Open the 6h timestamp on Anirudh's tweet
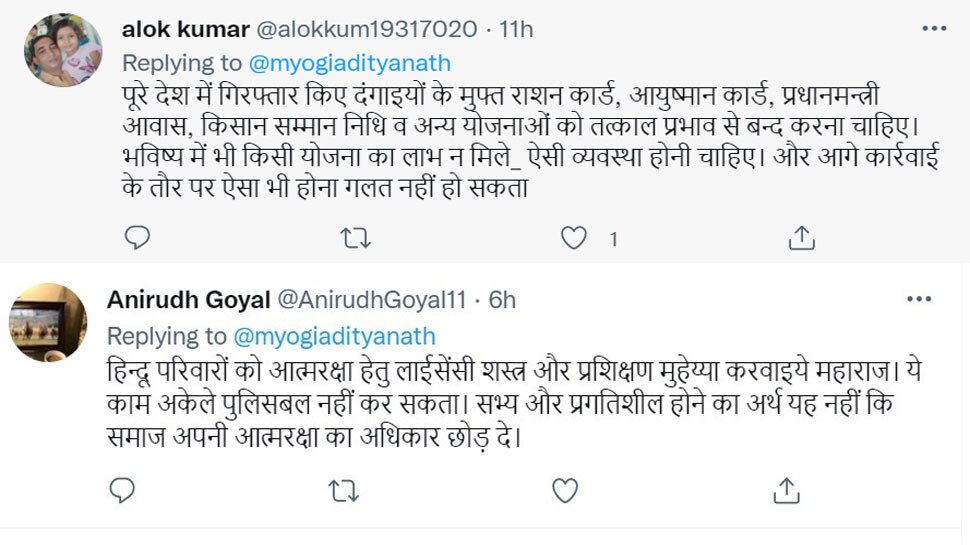 click(x=500, y=299)
